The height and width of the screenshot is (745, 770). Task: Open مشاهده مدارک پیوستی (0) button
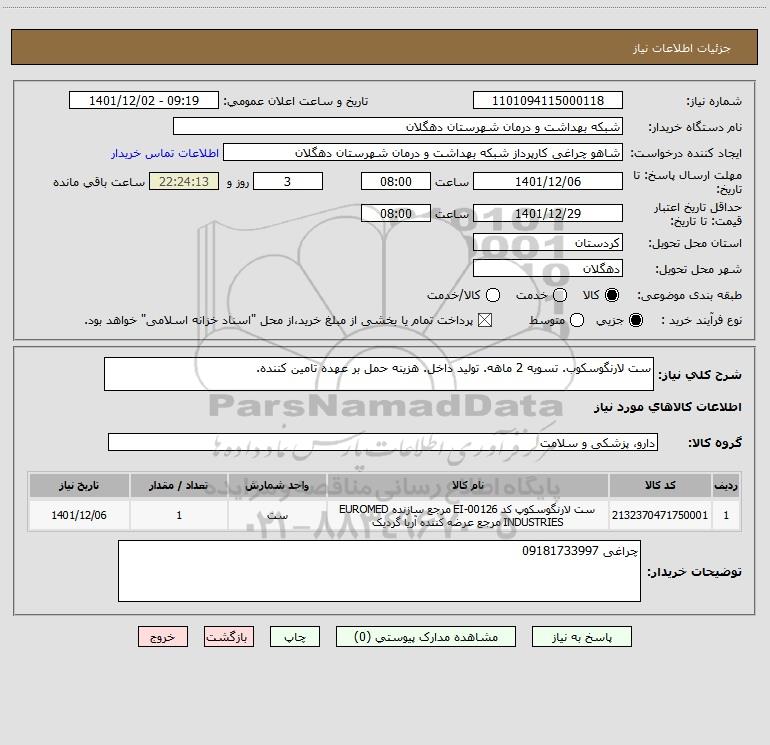pyautogui.click(x=426, y=637)
